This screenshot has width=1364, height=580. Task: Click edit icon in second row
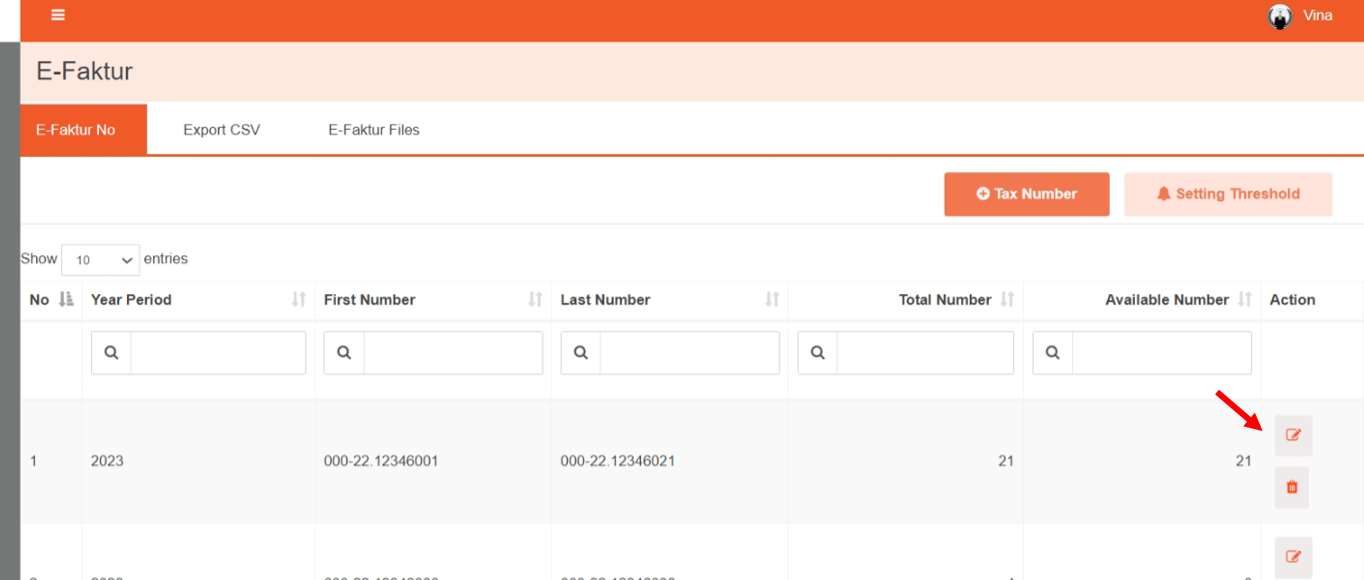[x=1293, y=557]
